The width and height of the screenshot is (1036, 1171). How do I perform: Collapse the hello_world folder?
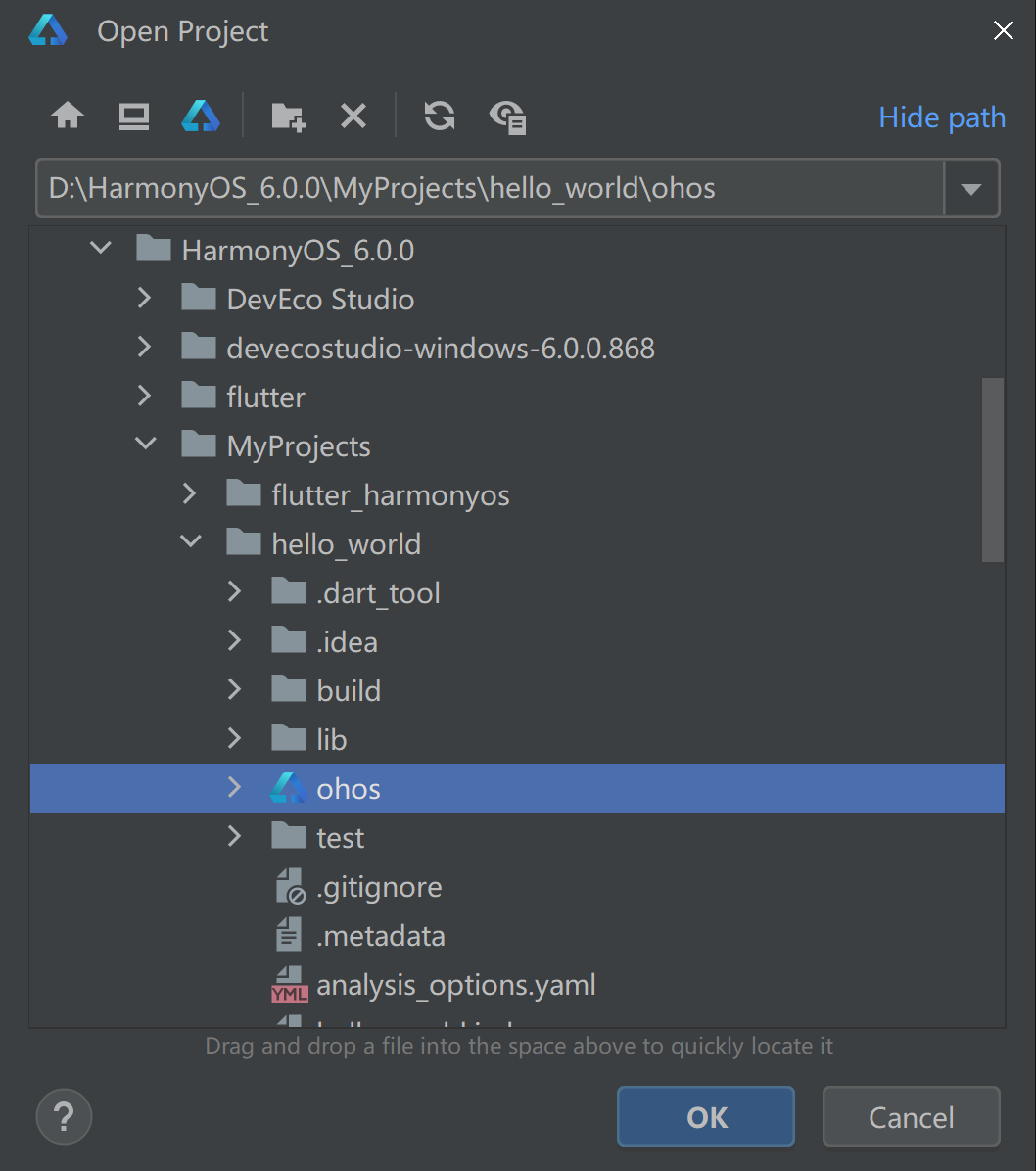click(191, 540)
